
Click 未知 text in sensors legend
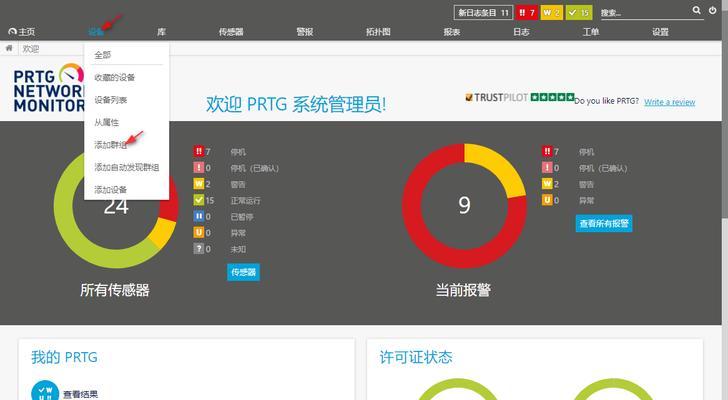pyautogui.click(x=238, y=249)
